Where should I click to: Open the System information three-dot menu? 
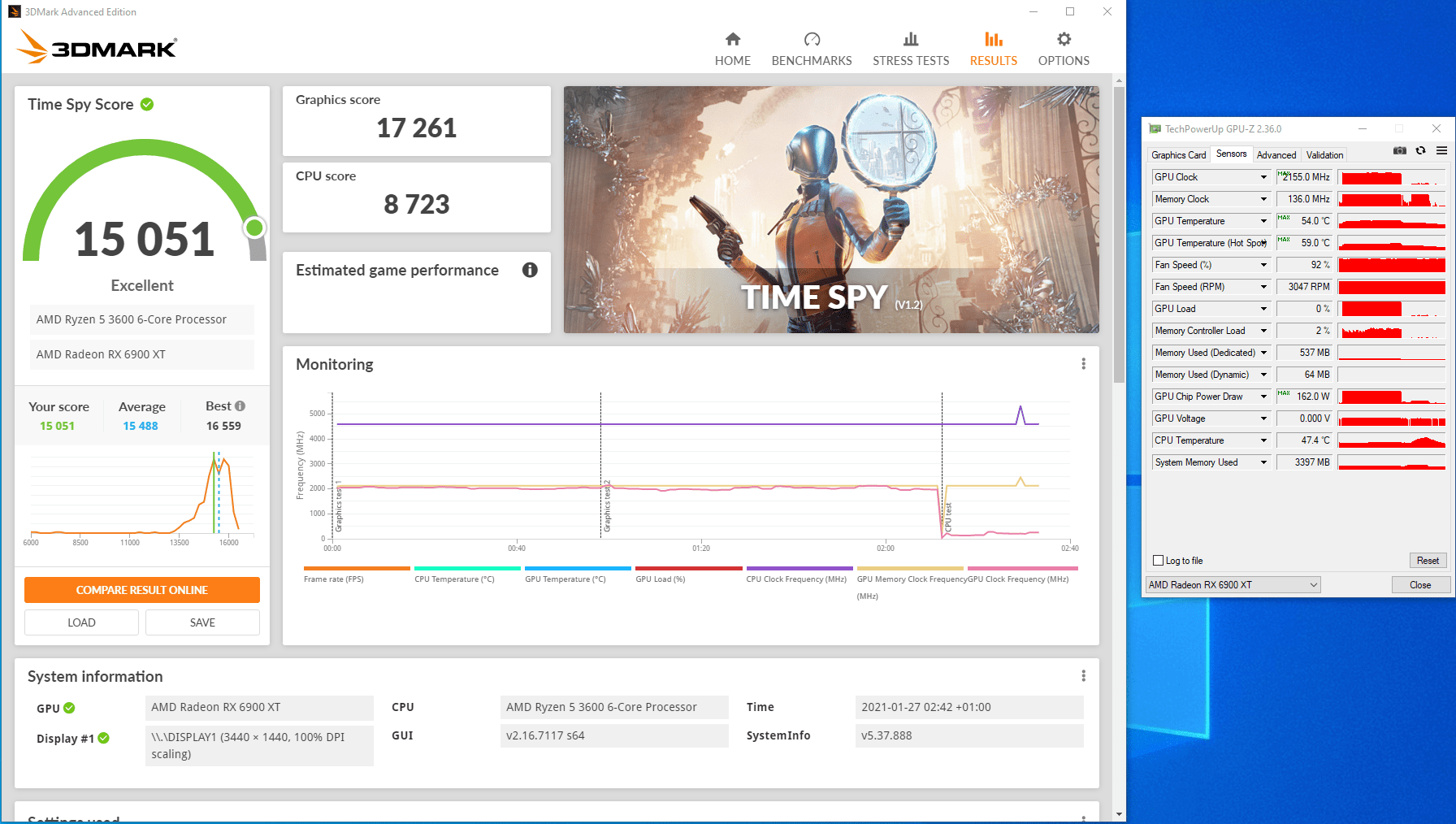click(1083, 676)
